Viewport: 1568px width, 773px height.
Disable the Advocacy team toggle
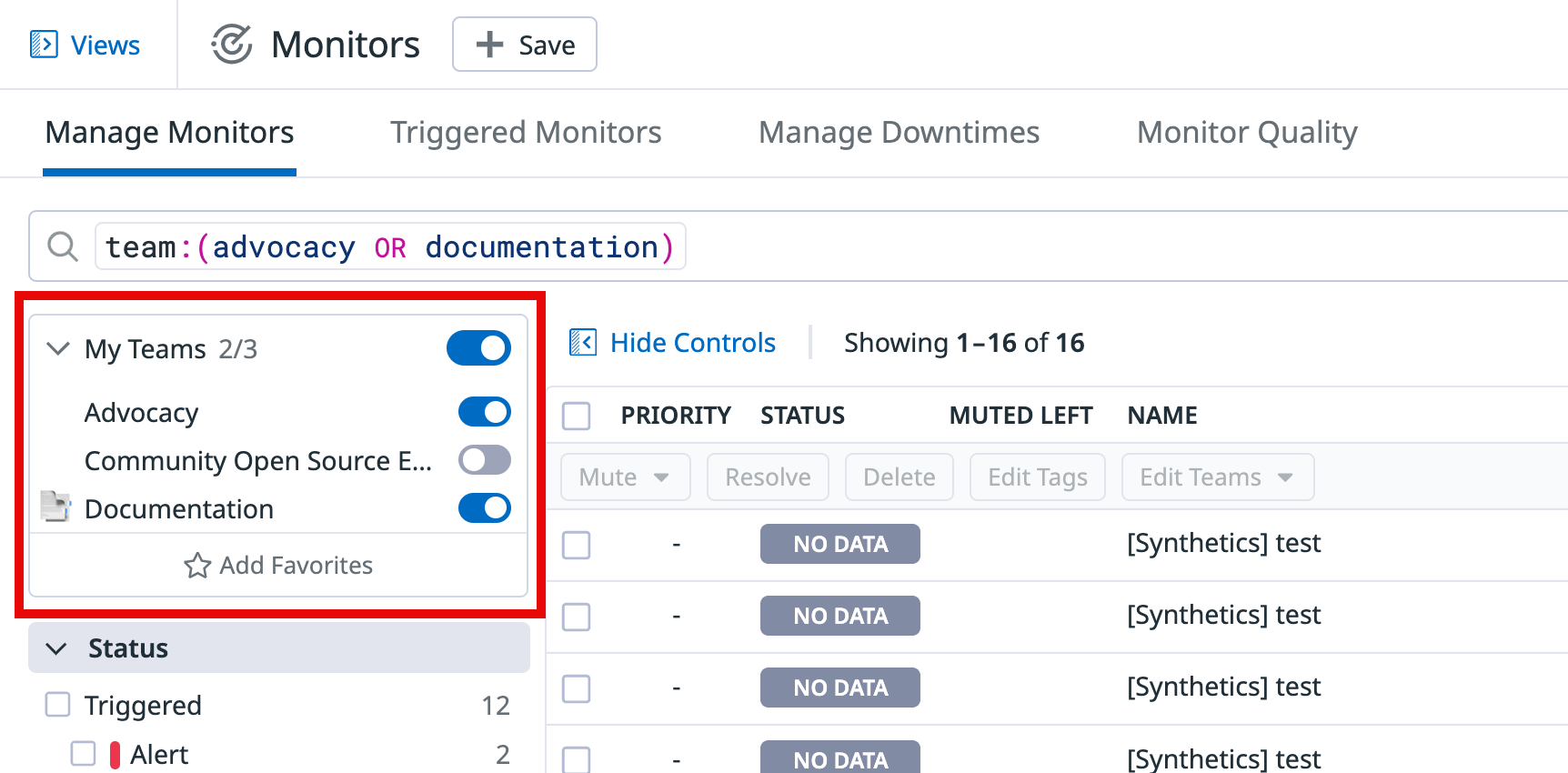click(485, 412)
